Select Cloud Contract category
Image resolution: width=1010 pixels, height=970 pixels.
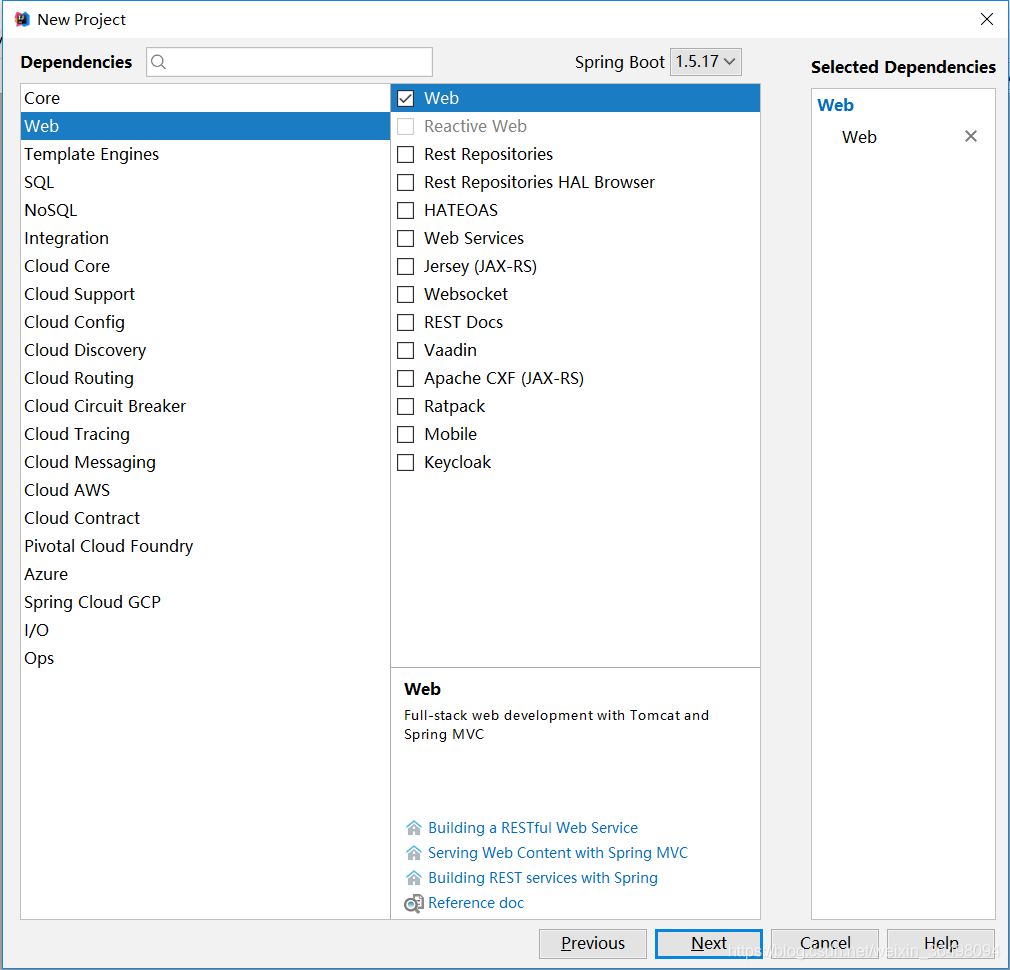coord(205,518)
